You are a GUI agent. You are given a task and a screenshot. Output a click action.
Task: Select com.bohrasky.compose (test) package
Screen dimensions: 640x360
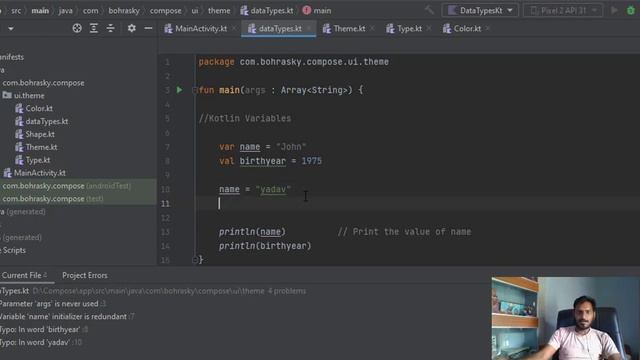pos(53,199)
